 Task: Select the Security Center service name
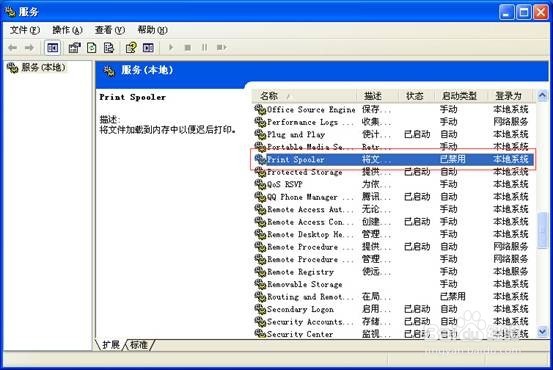point(300,334)
